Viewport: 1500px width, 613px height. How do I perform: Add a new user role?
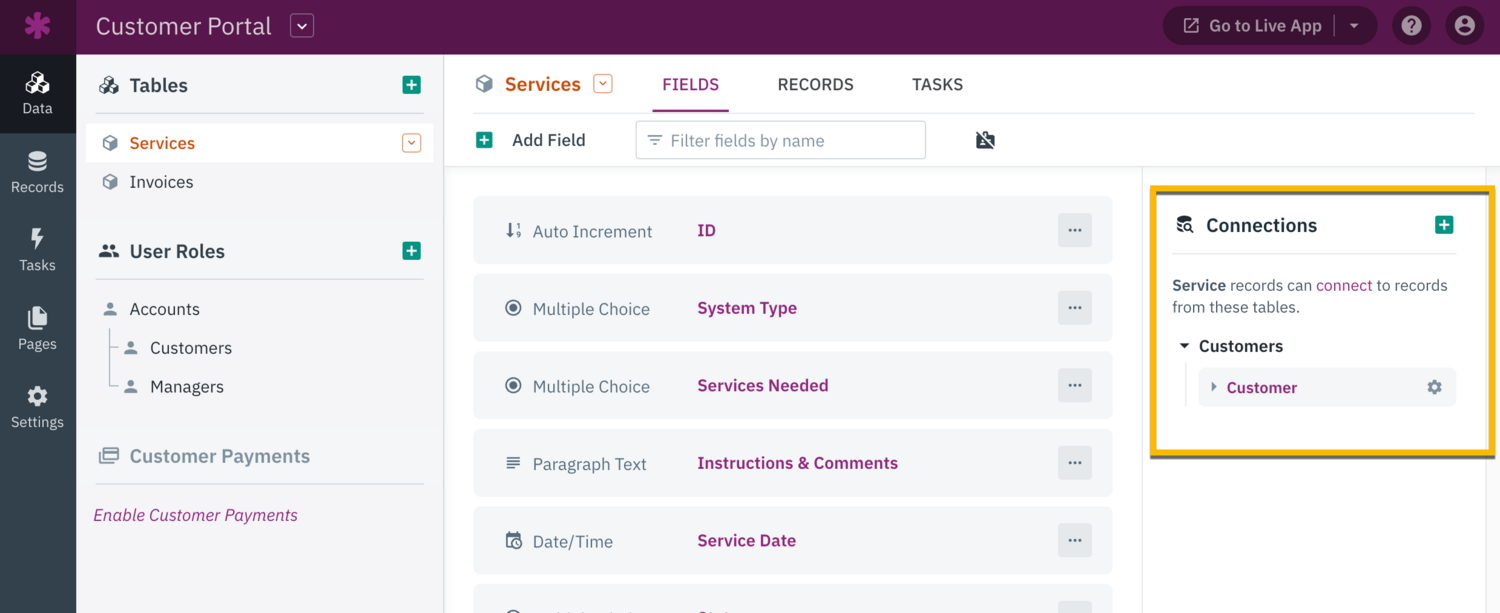[411, 251]
